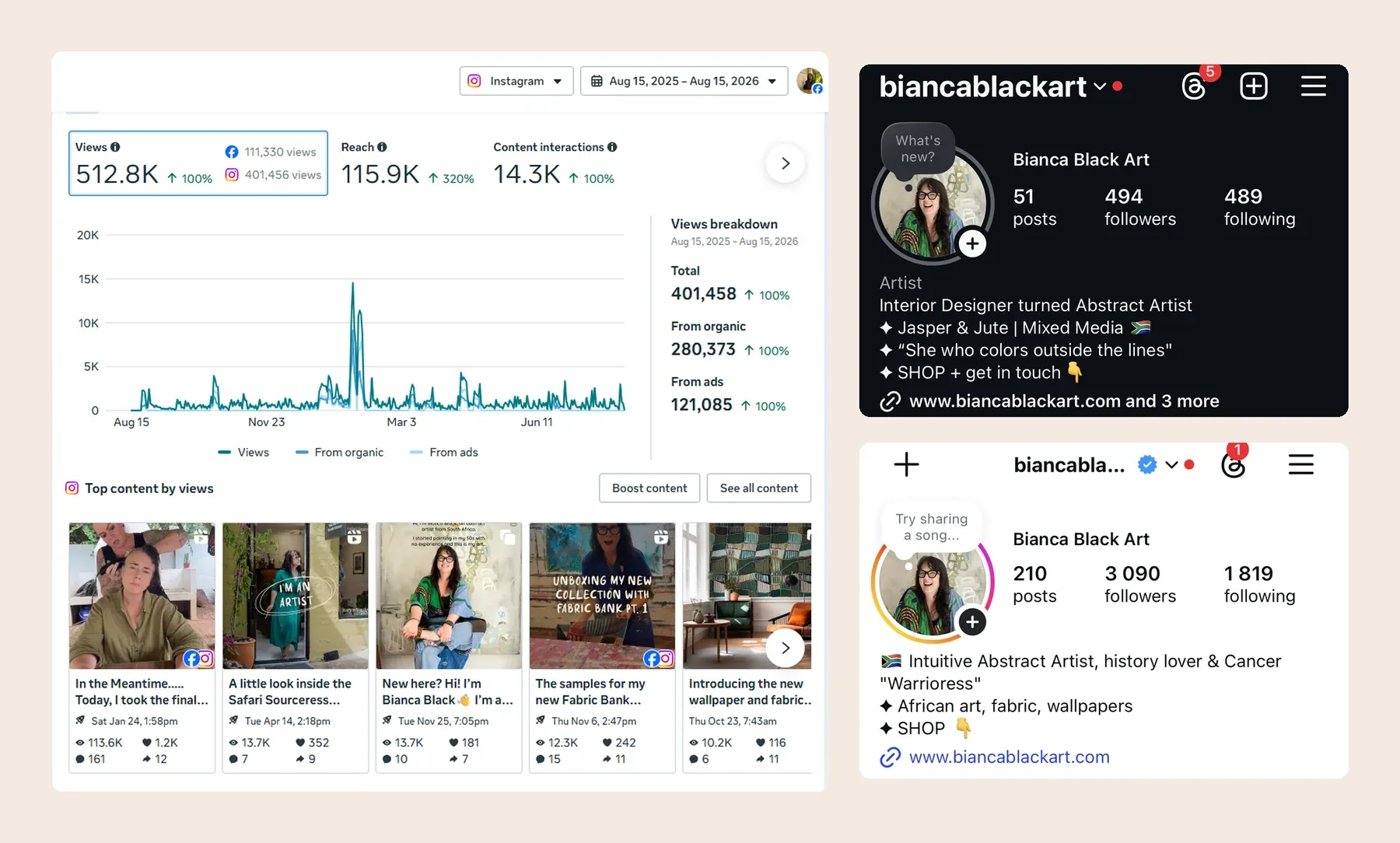Image resolution: width=1400 pixels, height=843 pixels.
Task: Open the 'New here? Hi!' post thumbnail
Action: click(449, 596)
